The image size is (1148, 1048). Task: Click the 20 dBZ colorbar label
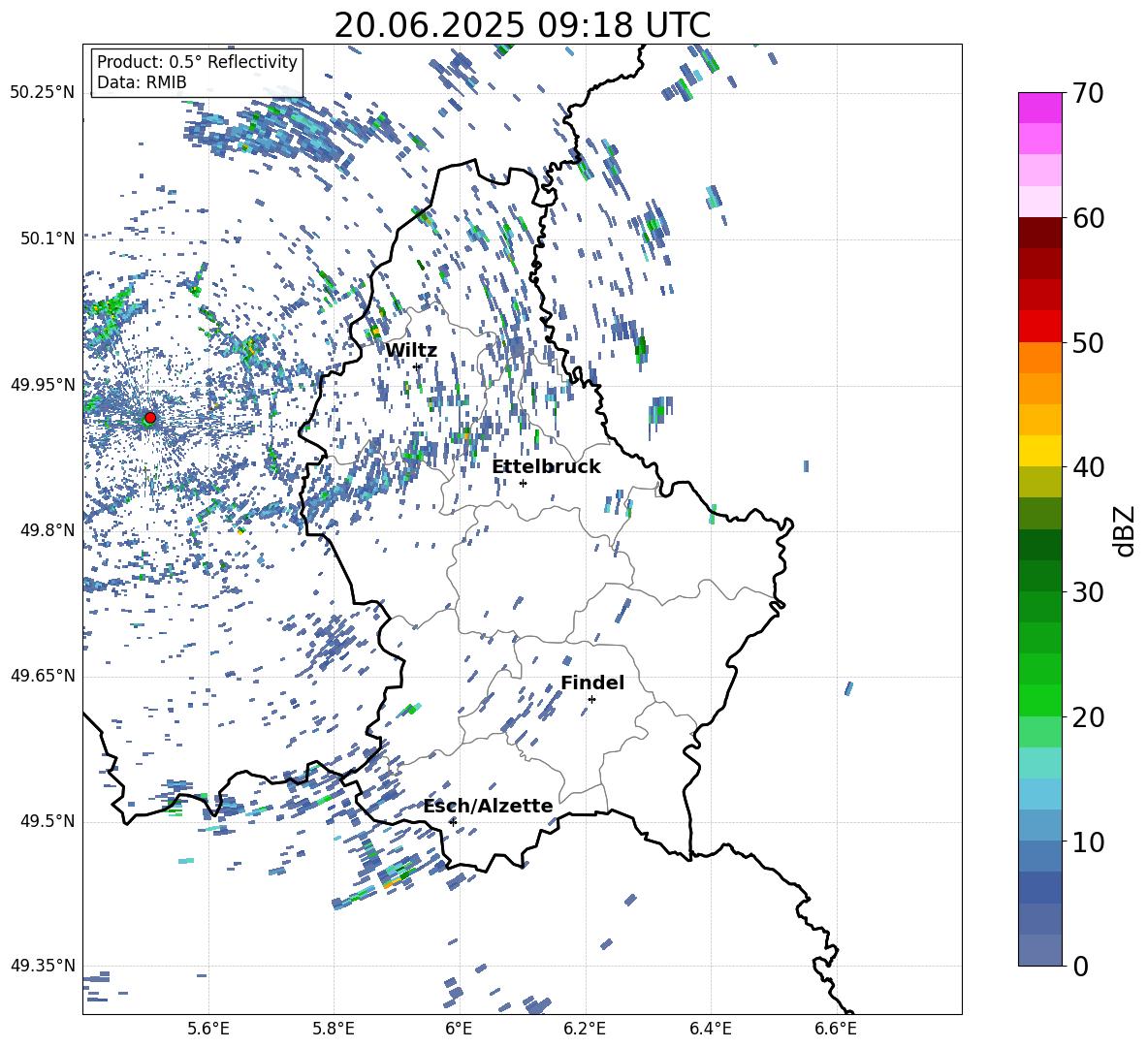pos(1087,717)
